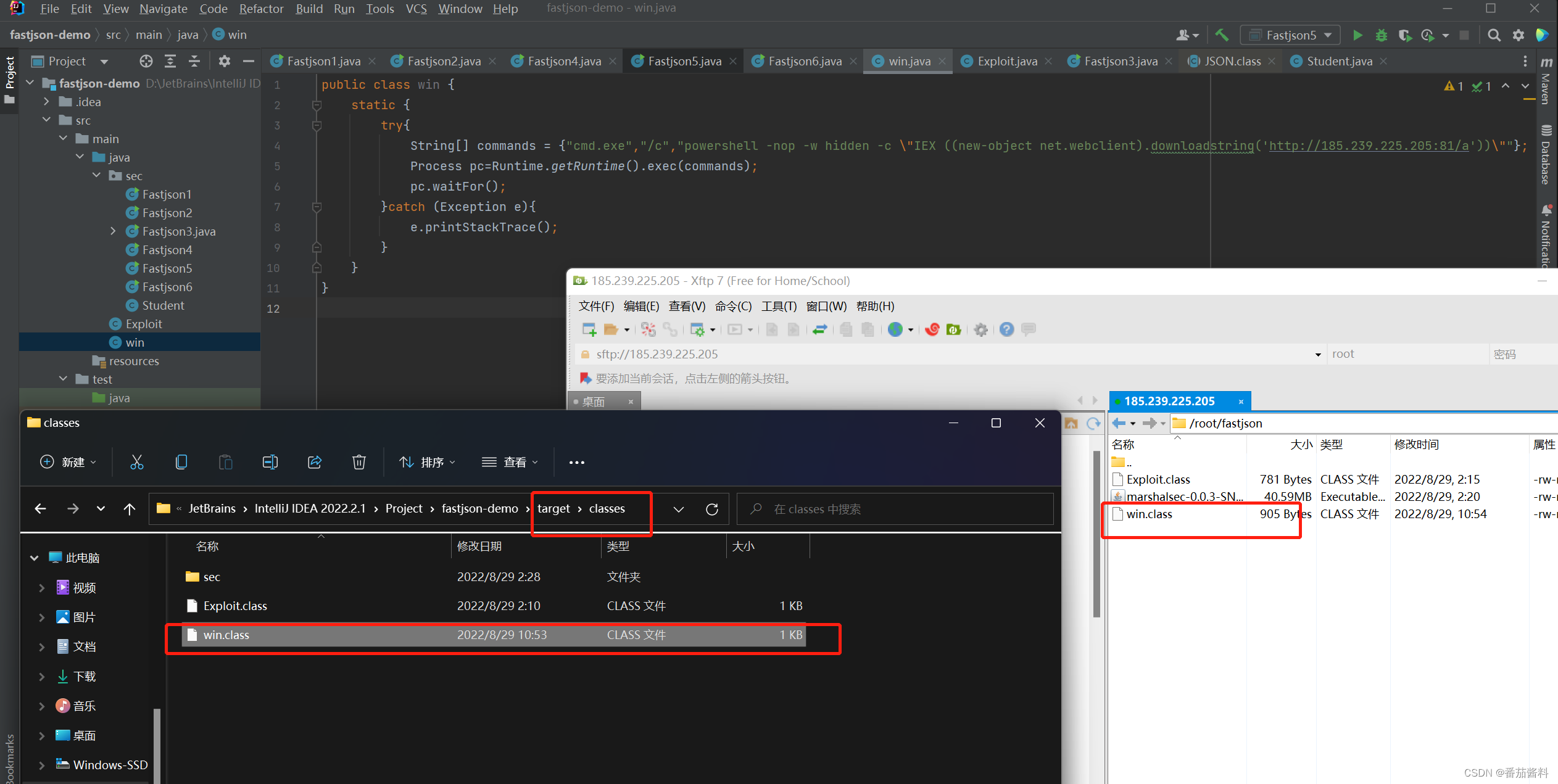Close the win.java editor tab

coord(942,61)
